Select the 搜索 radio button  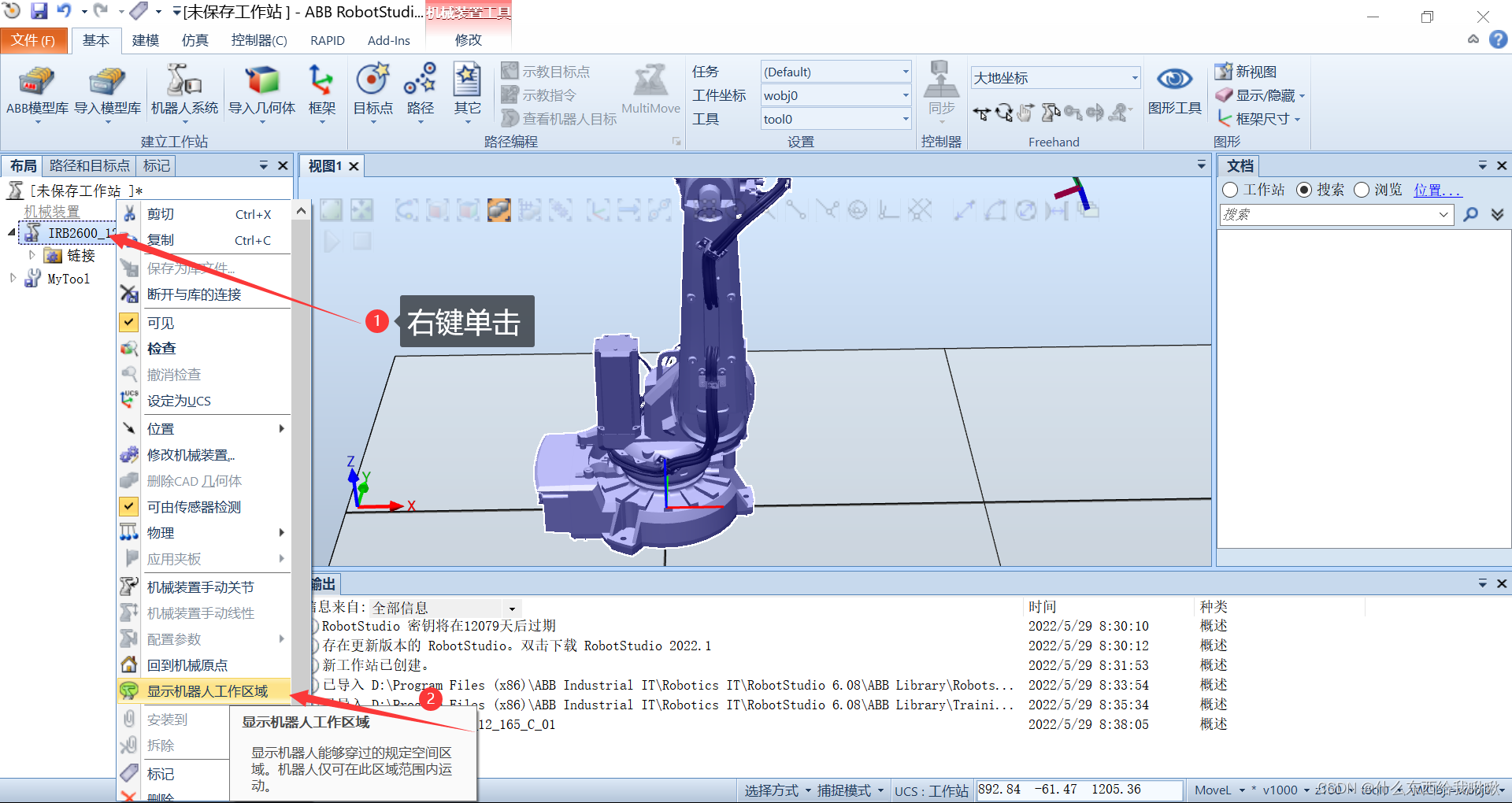point(1304,190)
